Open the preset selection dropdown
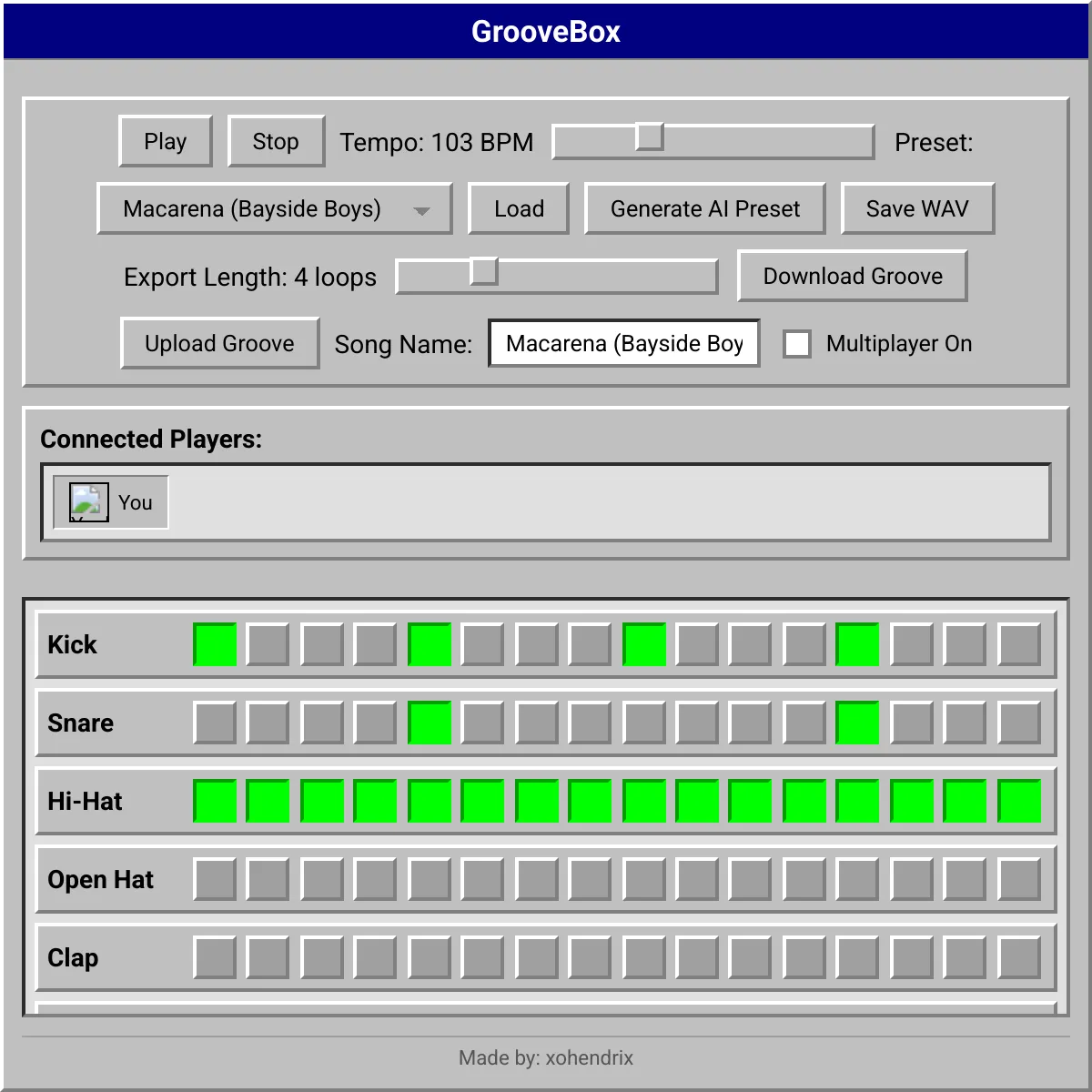This screenshot has height=1092, width=1092. point(421,208)
